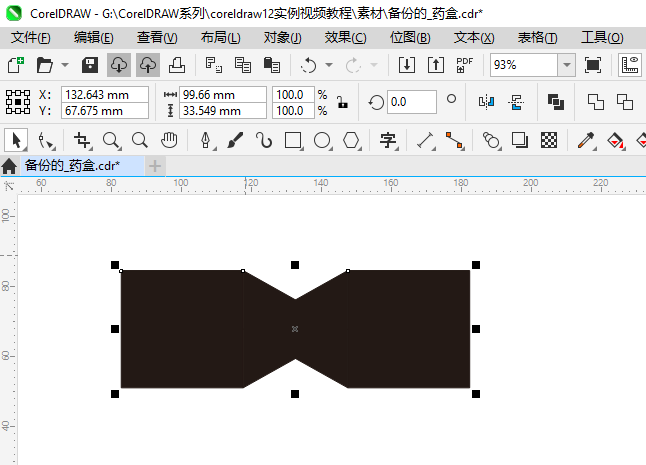Select the Transparency checkerboard tool
The image size is (646, 465).
tap(549, 140)
